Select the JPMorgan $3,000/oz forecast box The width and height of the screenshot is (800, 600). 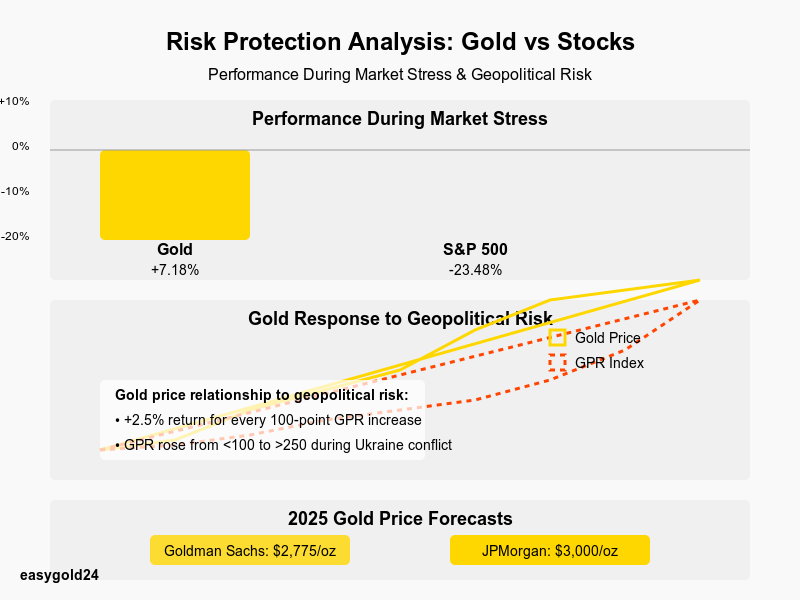pos(550,550)
